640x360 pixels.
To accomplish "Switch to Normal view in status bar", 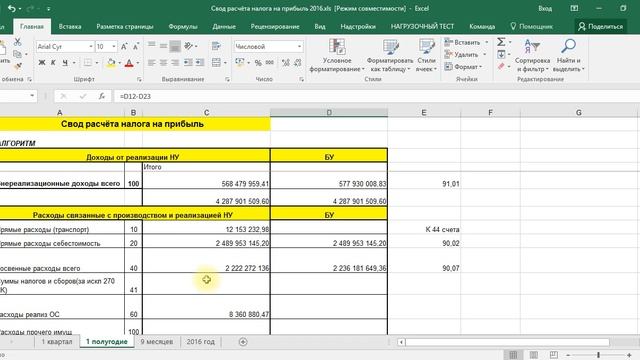I will click(x=513, y=355).
